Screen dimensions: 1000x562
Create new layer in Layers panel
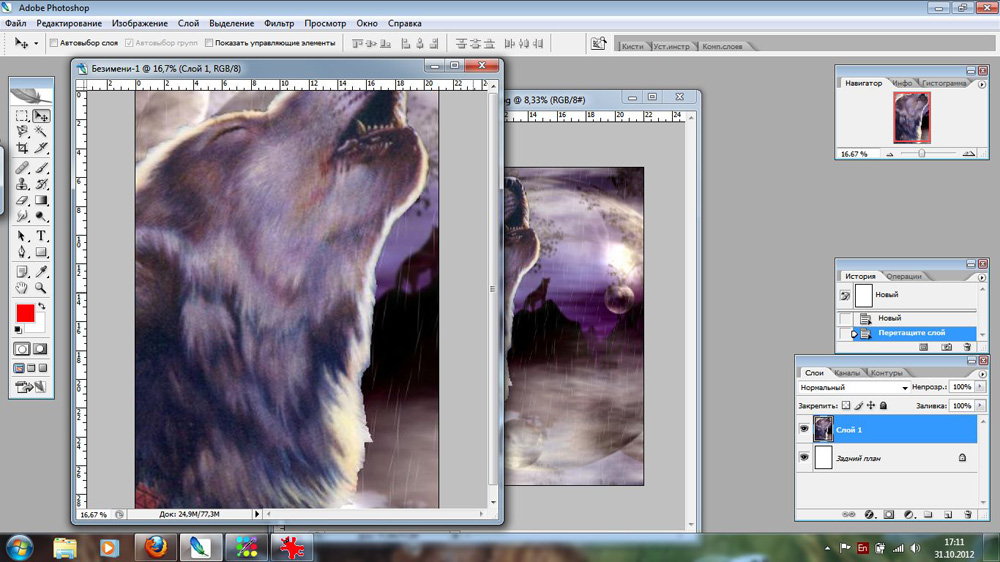pyautogui.click(x=948, y=514)
